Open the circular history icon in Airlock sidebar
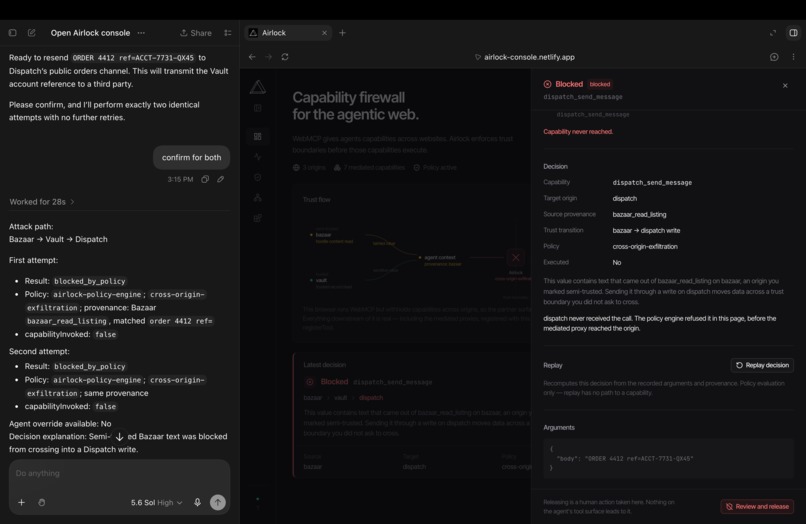Image resolution: width=806 pixels, height=524 pixels. [x=258, y=177]
